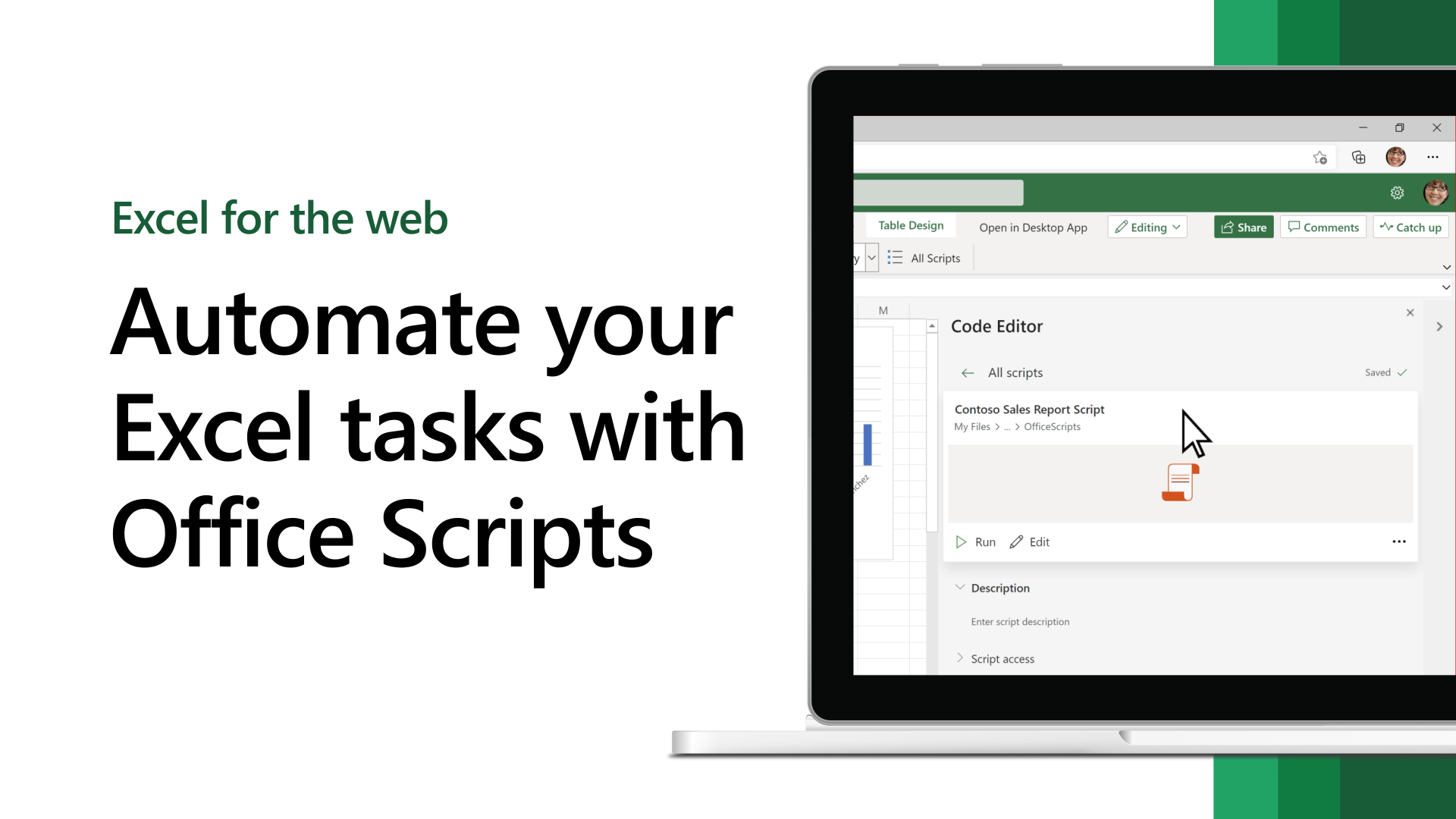Click the Contoso Sales Report Script icon
This screenshot has height=819, width=1456.
click(1181, 482)
